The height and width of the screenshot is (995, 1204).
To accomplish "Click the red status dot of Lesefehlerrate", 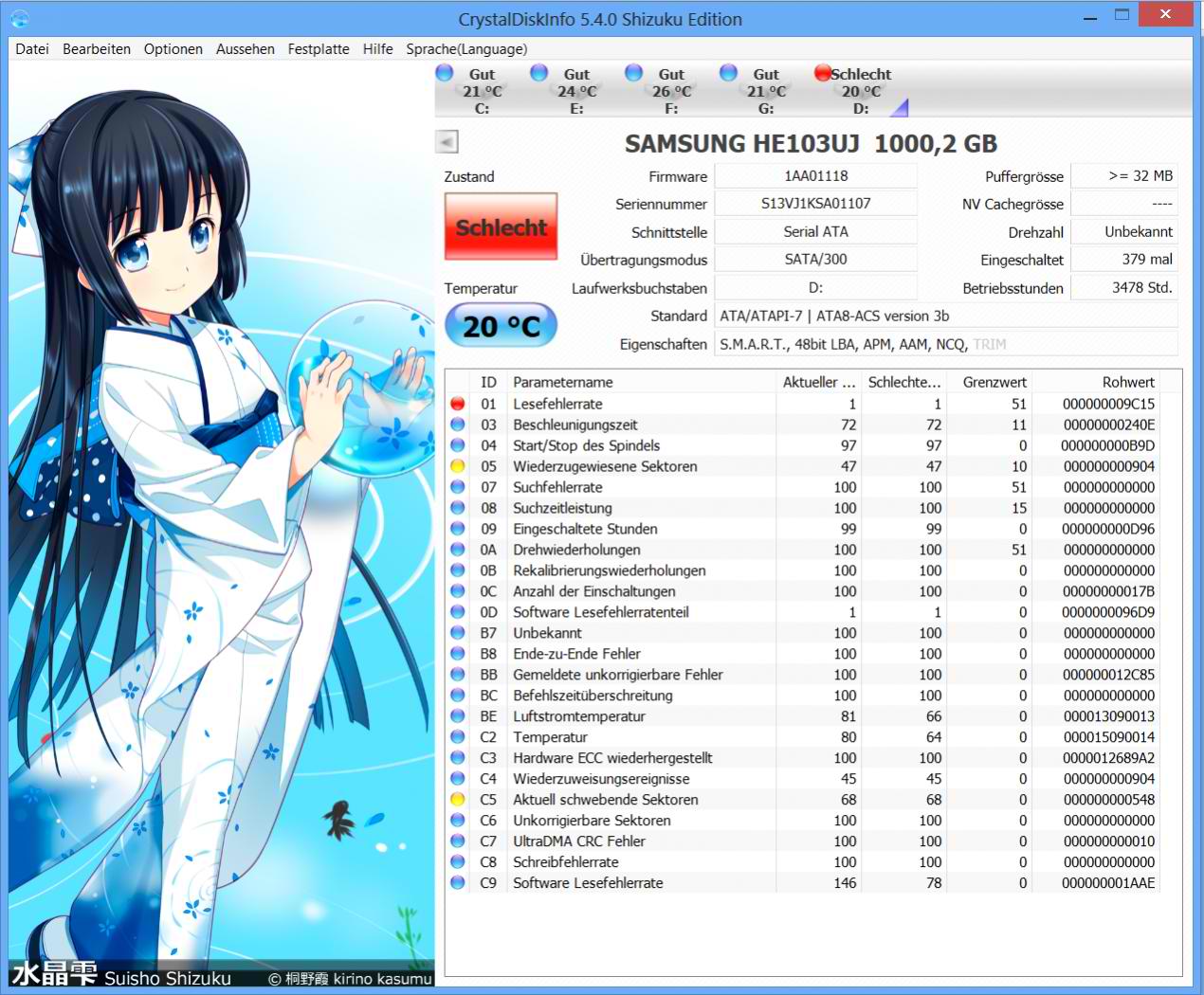I will (x=458, y=404).
